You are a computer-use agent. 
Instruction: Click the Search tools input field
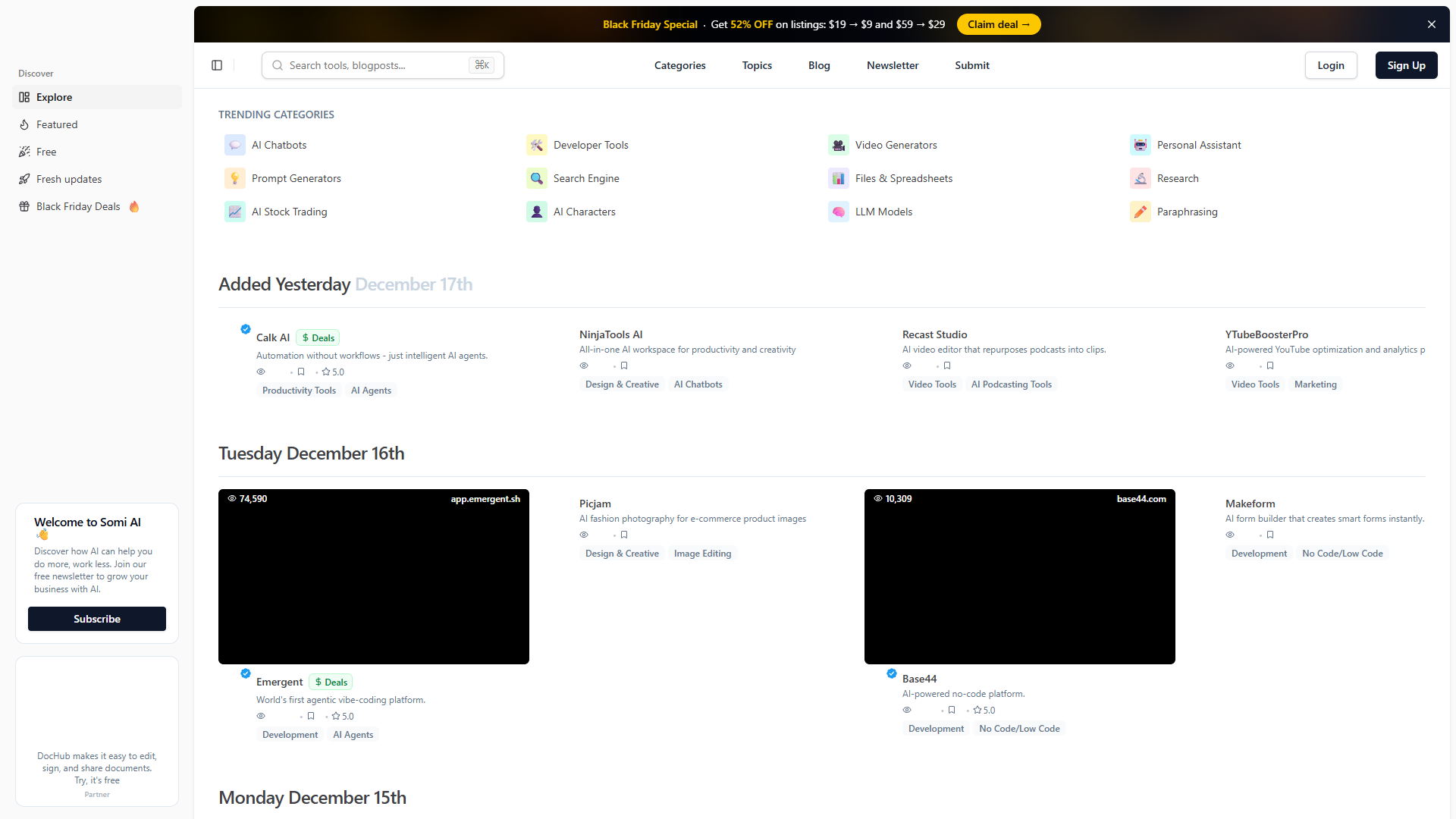click(383, 65)
